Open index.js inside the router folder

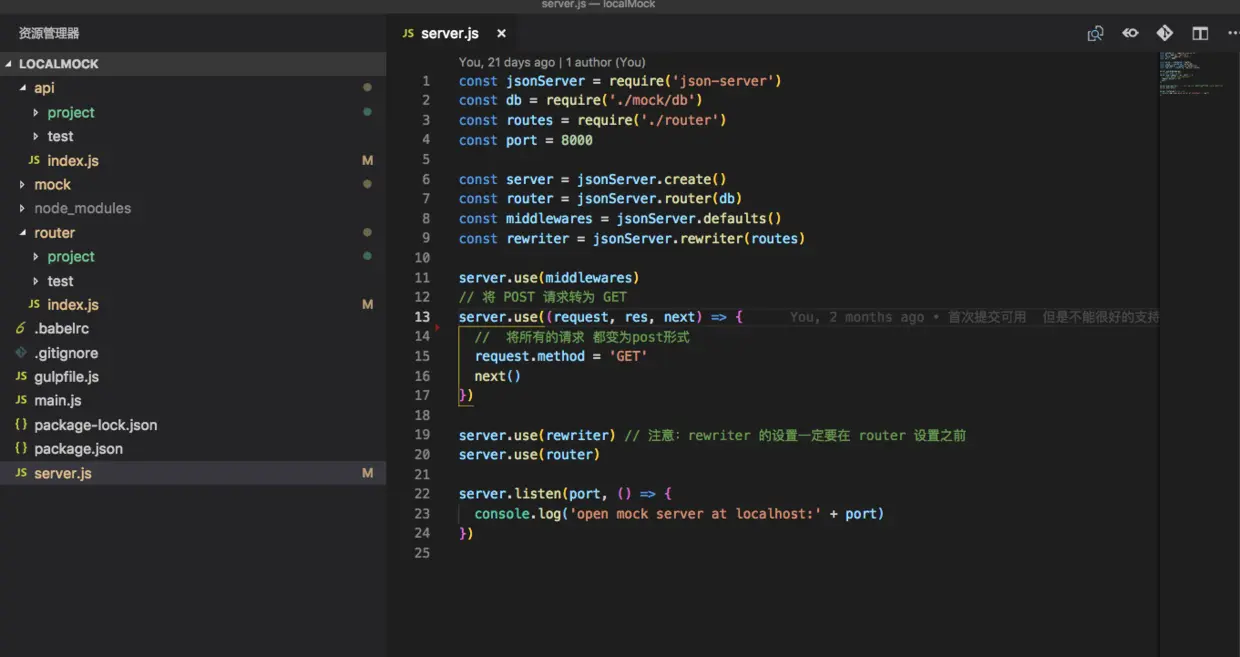pos(73,305)
